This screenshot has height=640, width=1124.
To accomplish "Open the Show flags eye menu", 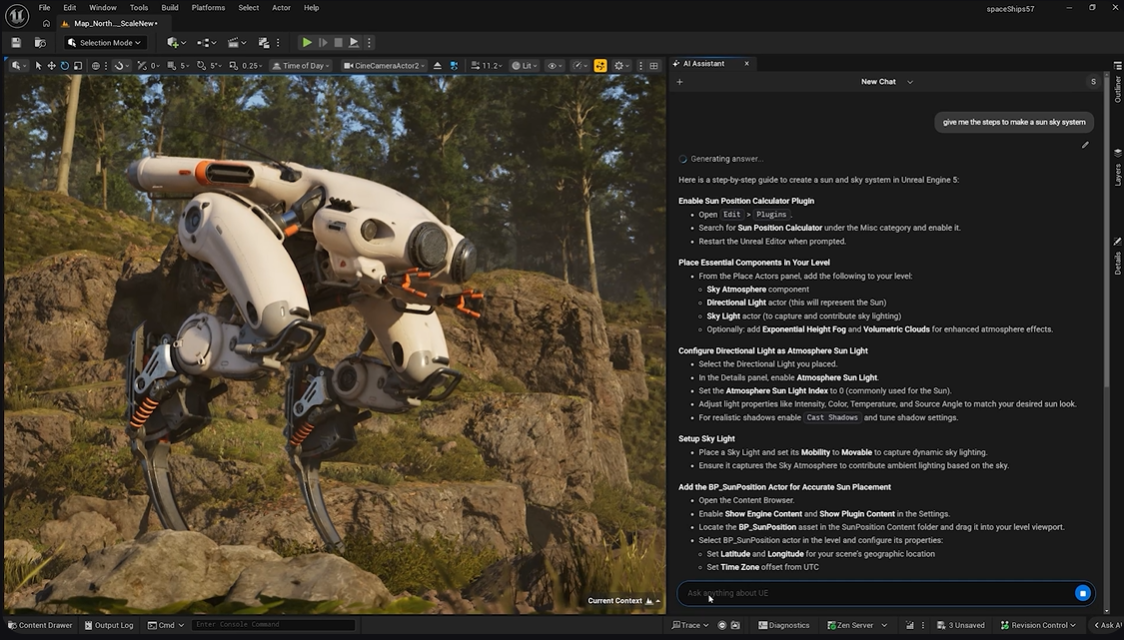I will coord(554,66).
